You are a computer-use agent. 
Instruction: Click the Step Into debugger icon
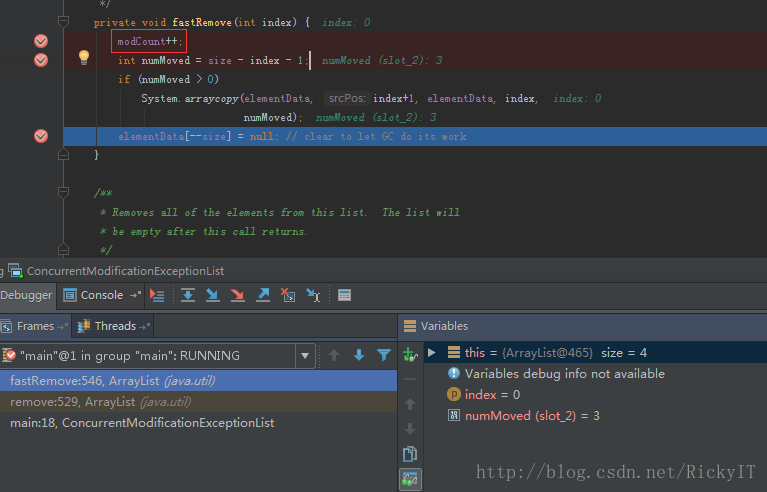213,295
